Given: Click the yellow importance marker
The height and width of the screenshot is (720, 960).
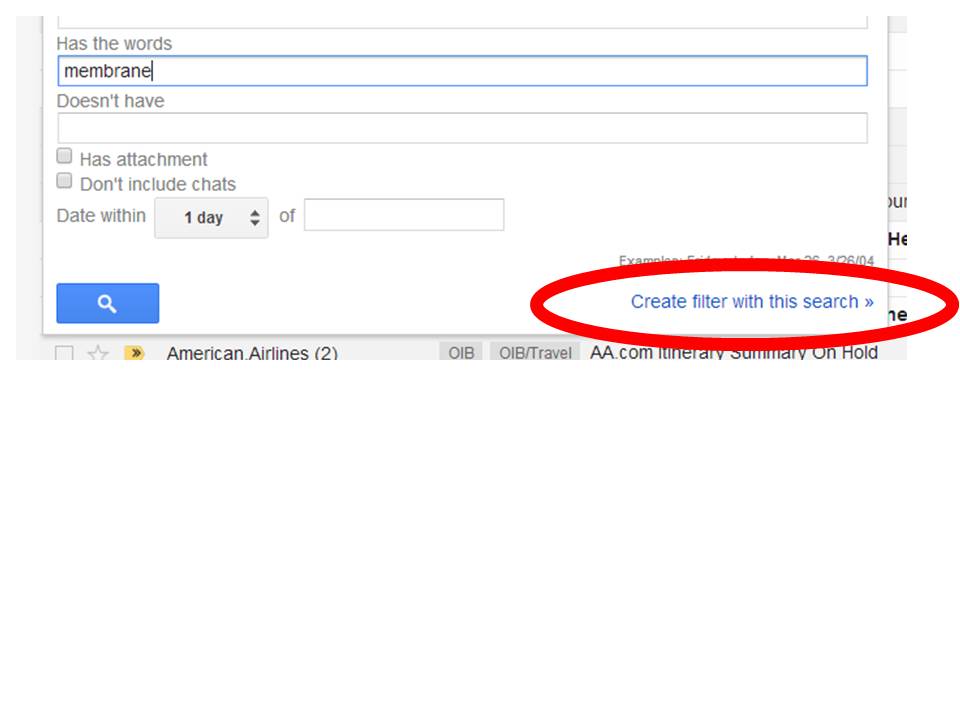Looking at the screenshot, I should point(134,353).
